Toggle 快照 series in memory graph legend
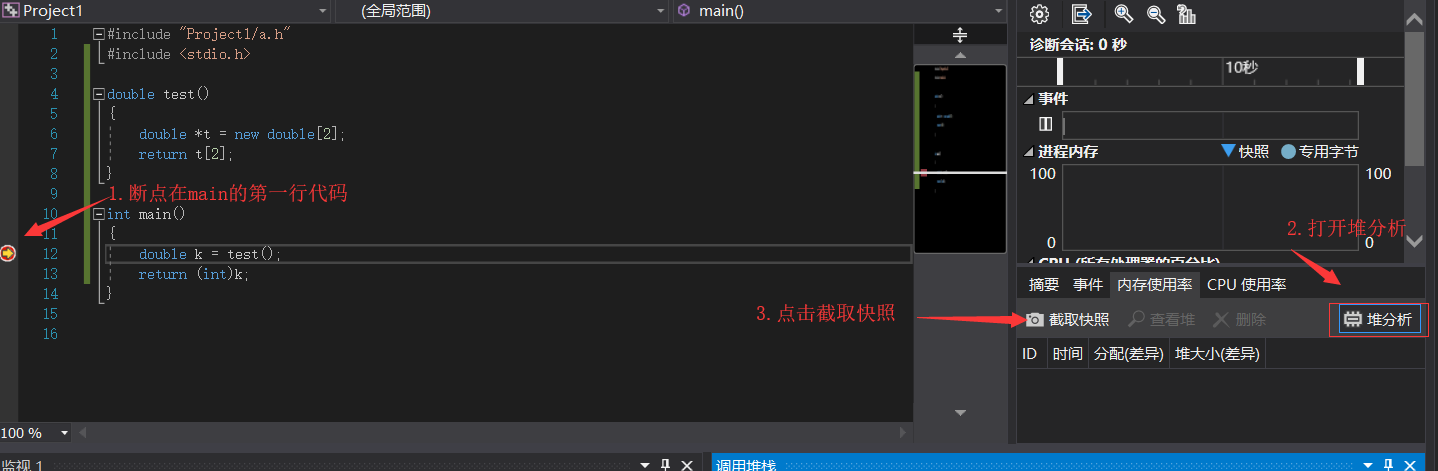 click(1245, 152)
